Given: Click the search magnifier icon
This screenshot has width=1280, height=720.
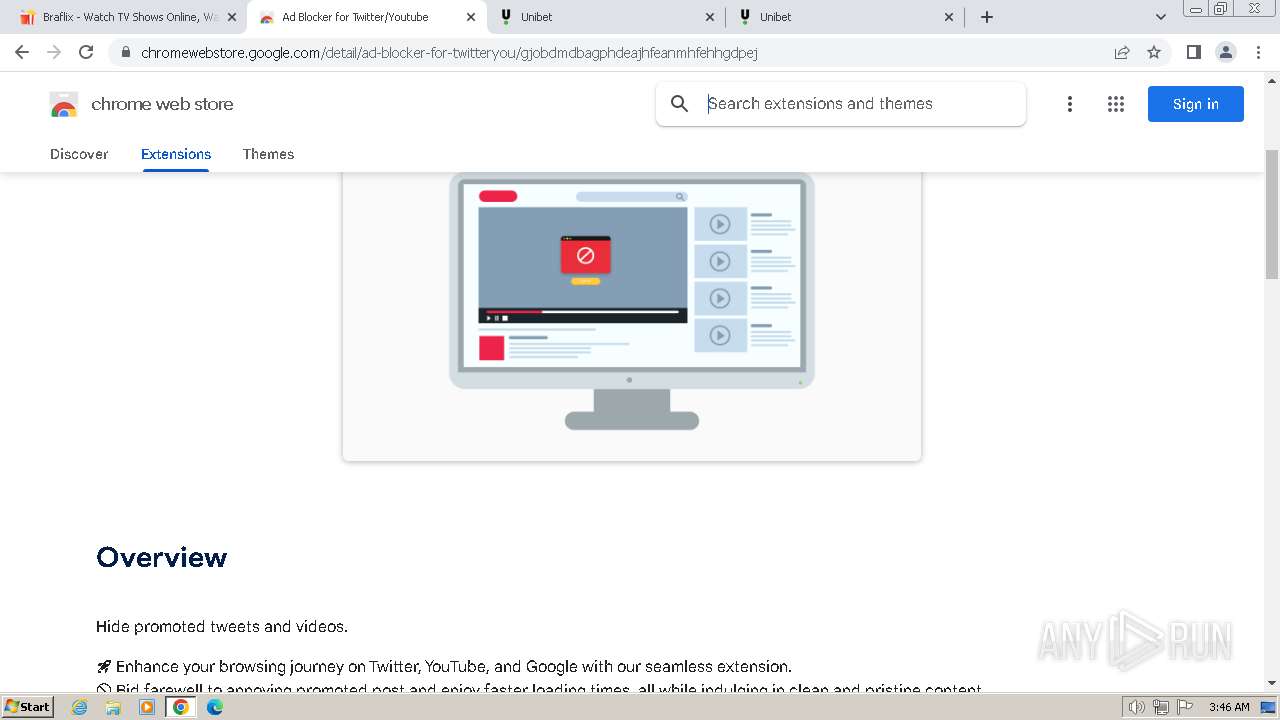Looking at the screenshot, I should click(x=680, y=104).
